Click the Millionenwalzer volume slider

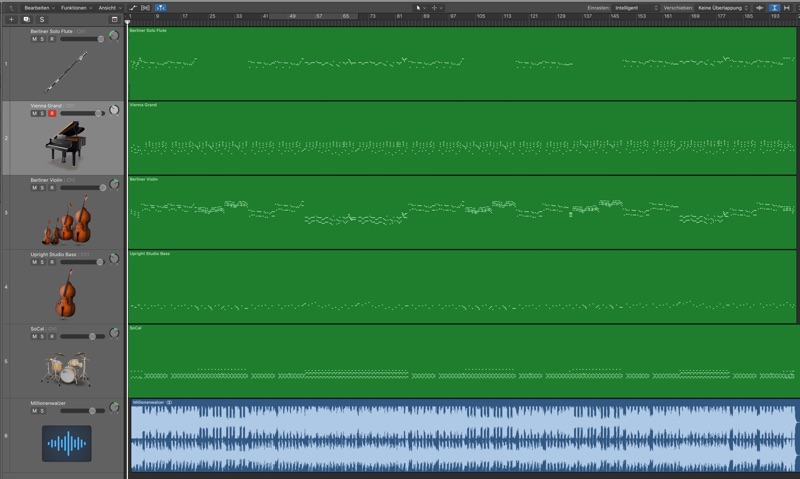tap(82, 411)
